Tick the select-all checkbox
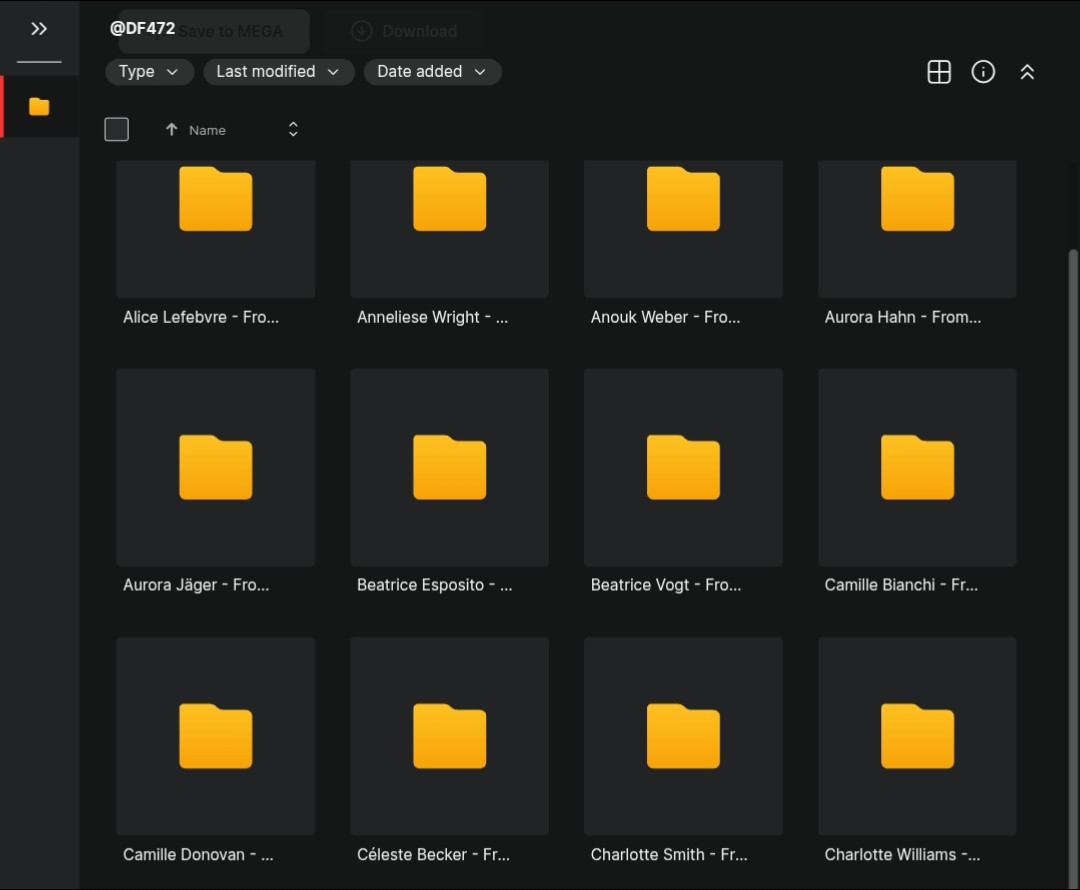 click(117, 129)
